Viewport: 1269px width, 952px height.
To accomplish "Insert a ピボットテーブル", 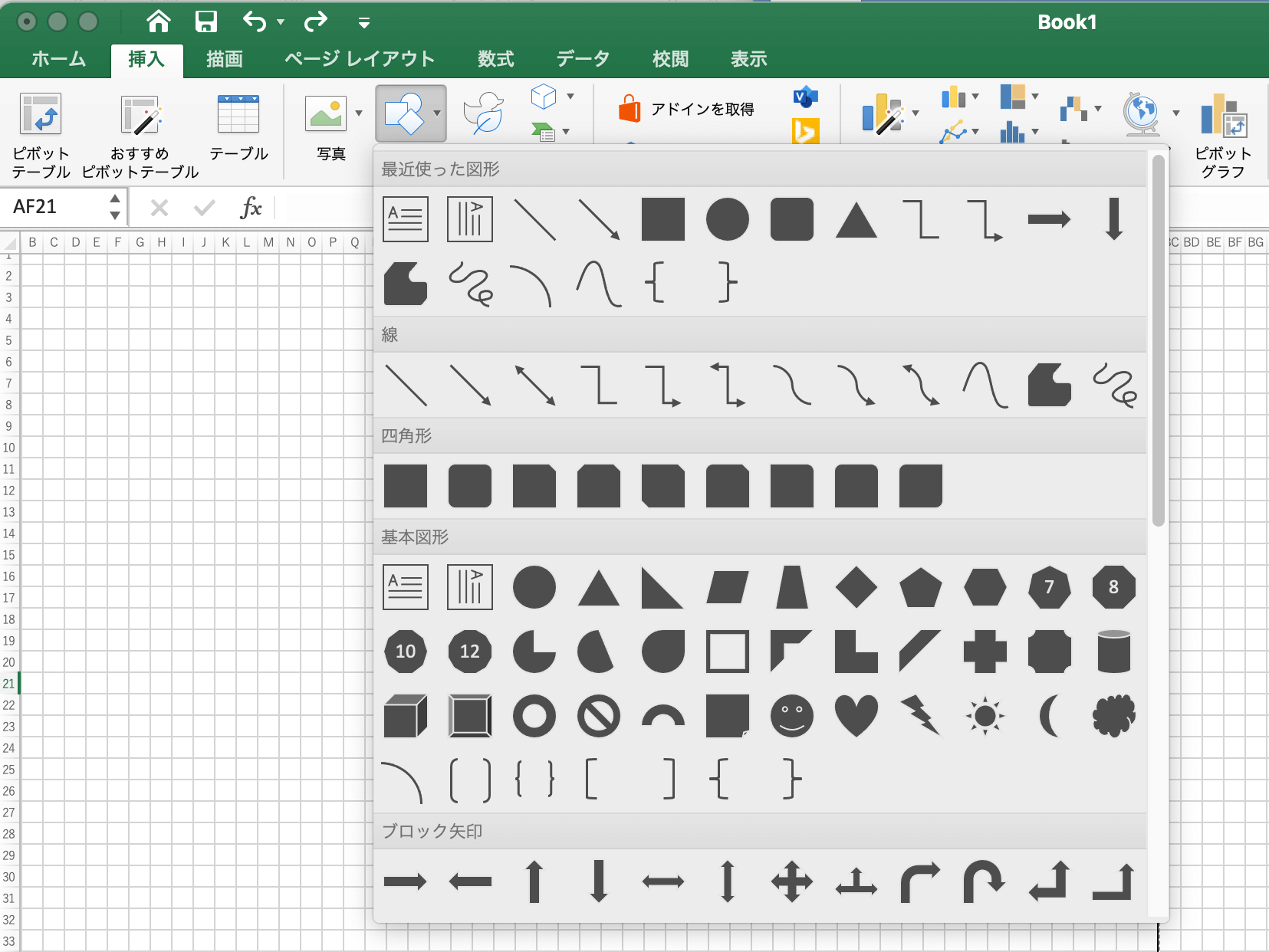I will [x=41, y=136].
